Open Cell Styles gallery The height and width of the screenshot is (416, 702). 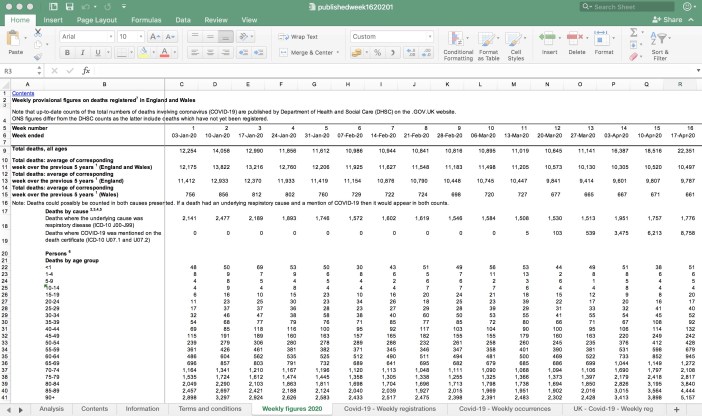click(515, 46)
